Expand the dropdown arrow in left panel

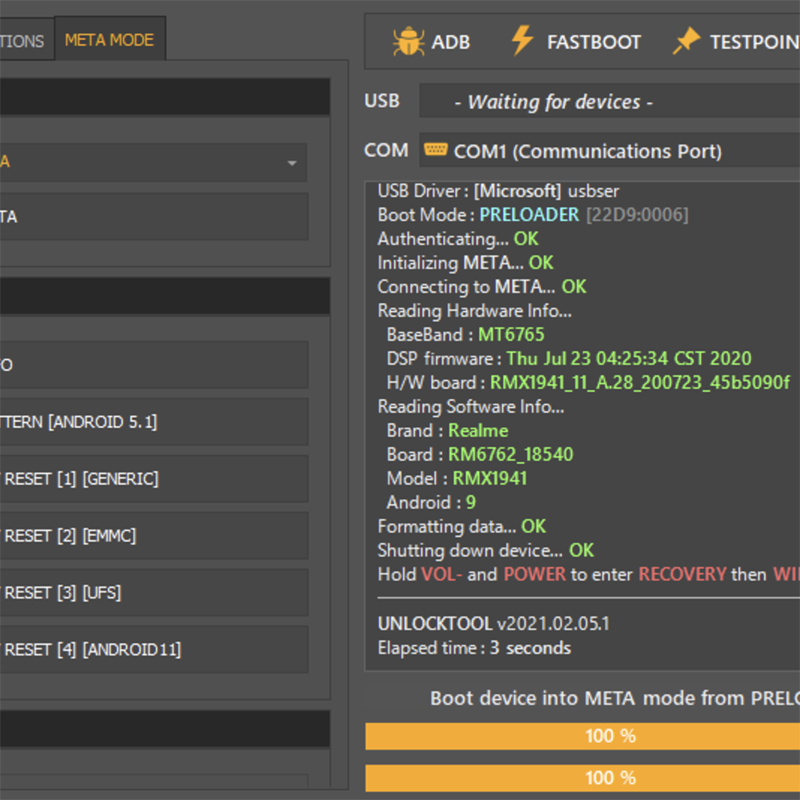pyautogui.click(x=292, y=163)
